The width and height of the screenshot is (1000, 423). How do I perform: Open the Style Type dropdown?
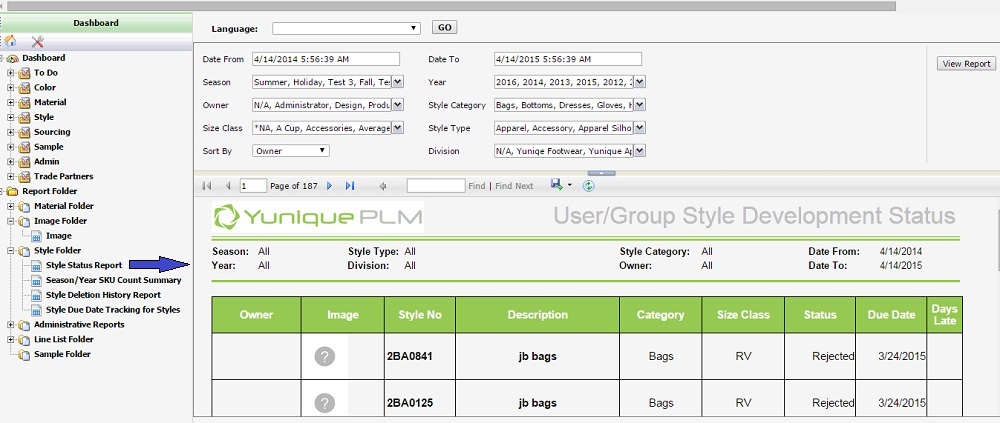click(x=640, y=128)
